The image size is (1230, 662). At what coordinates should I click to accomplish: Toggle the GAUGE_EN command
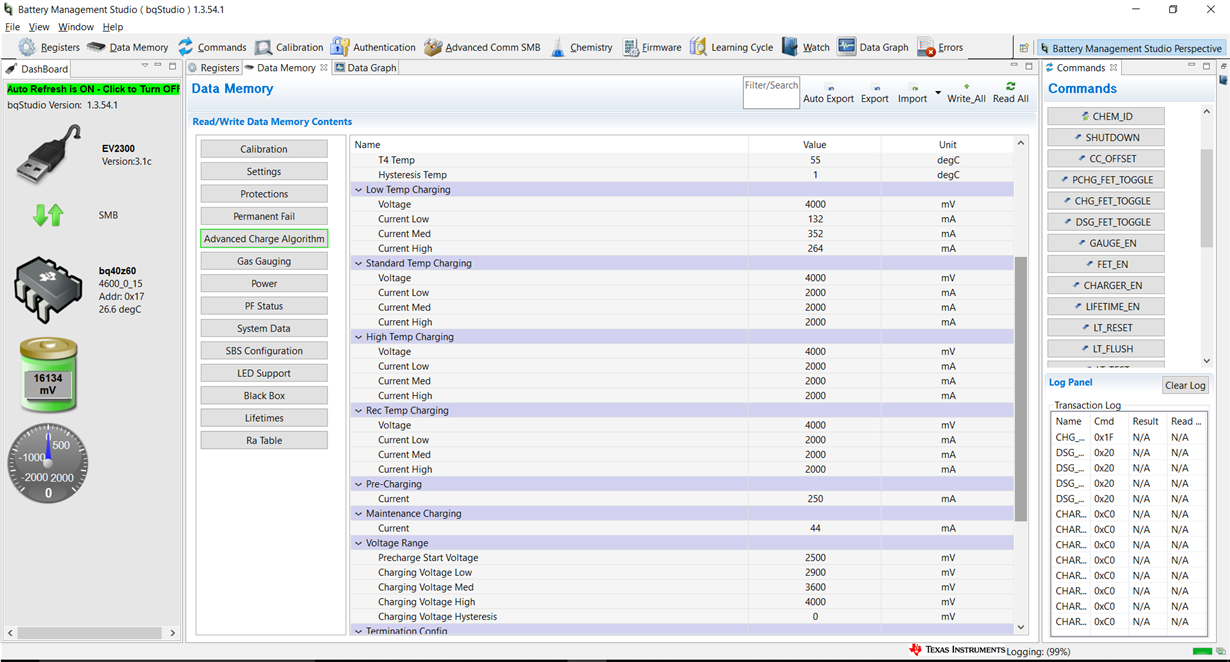pyautogui.click(x=1106, y=243)
